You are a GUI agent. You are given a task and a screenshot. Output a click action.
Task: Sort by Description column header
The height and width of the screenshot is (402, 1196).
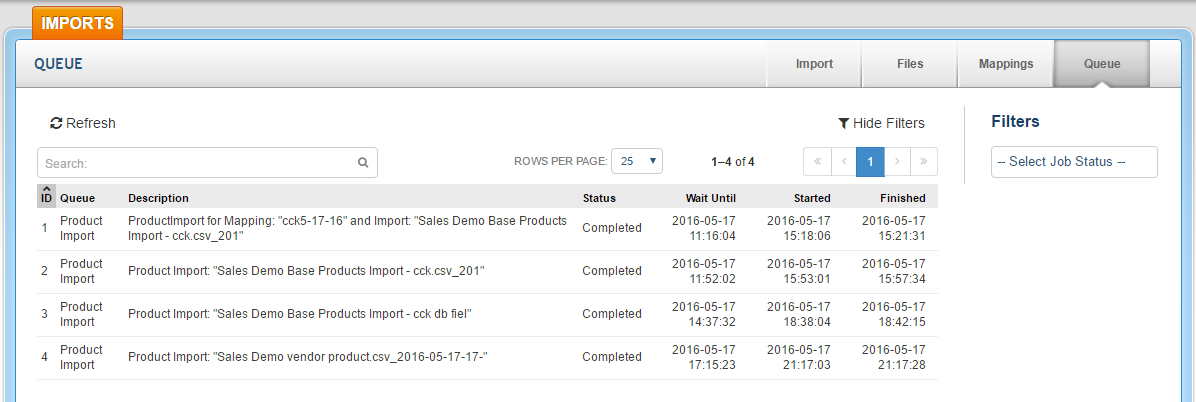(x=158, y=198)
